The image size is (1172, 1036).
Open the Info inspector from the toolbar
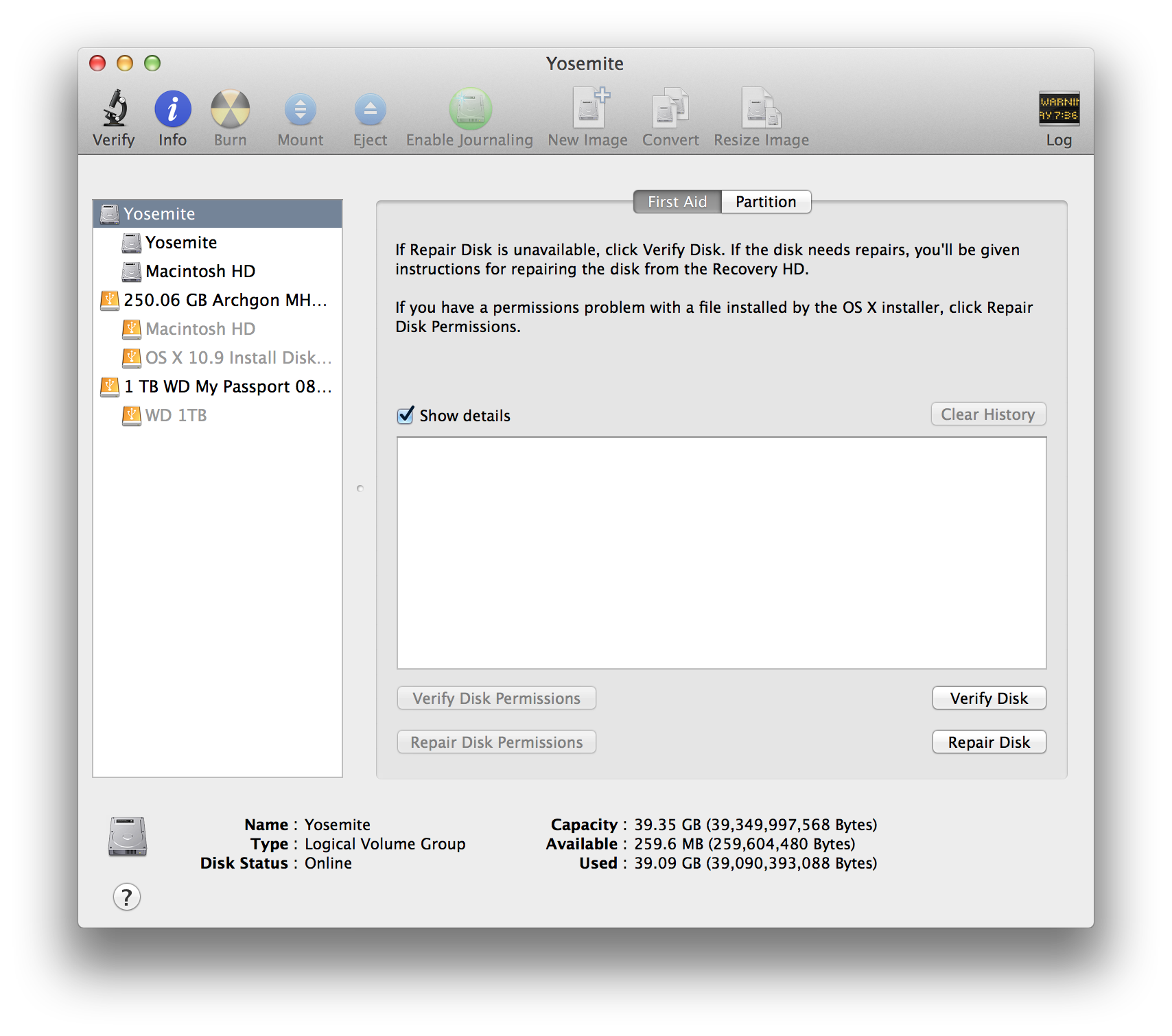coord(173,108)
